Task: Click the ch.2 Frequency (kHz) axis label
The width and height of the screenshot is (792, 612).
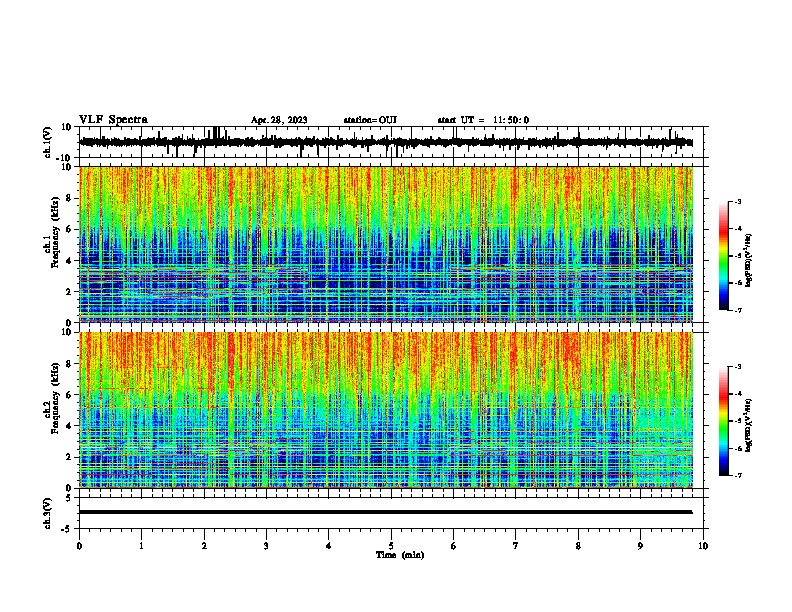Action: (x=51, y=398)
